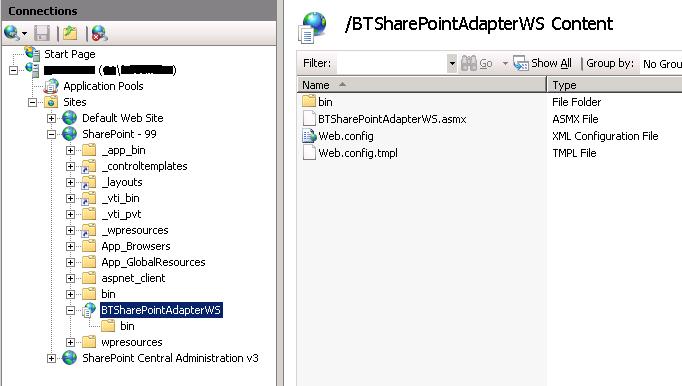The image size is (682, 386).
Task: Click the Delete Connection toolbar icon
Action: 99,33
